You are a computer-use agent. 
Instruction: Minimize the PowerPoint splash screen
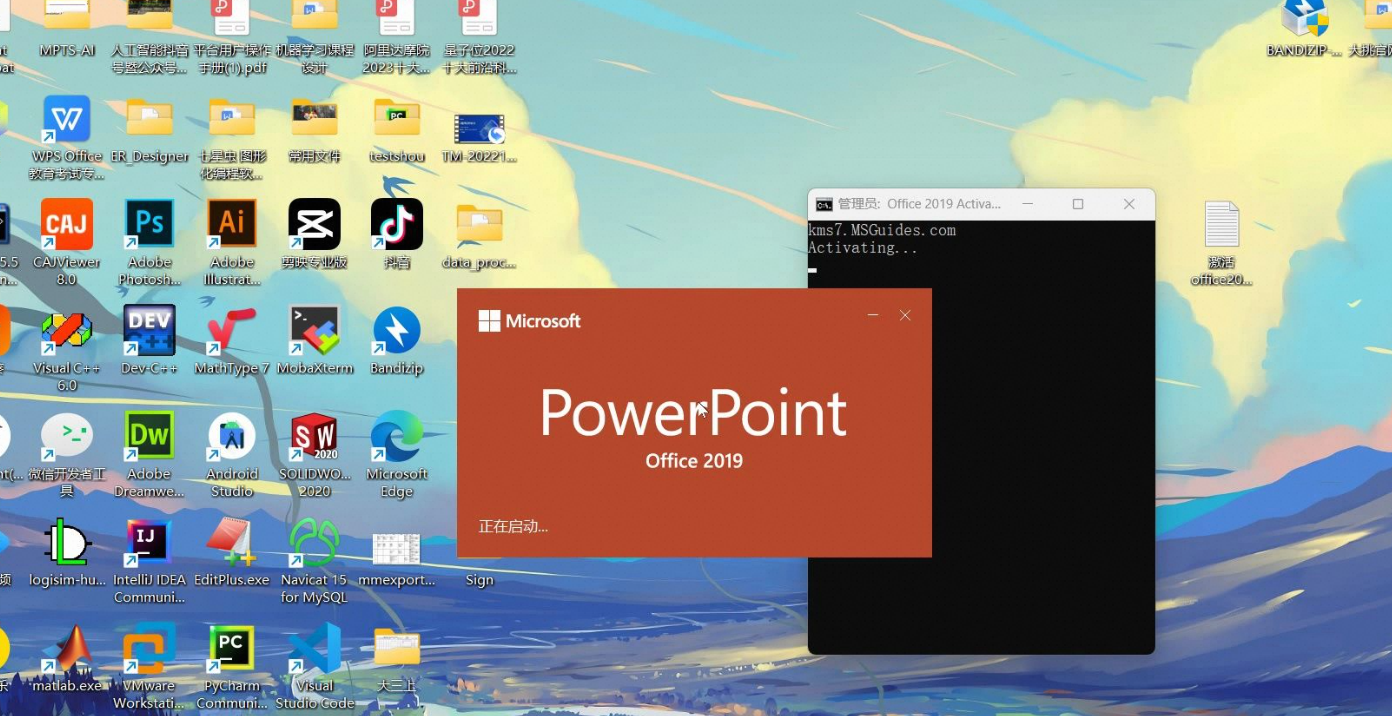click(x=873, y=315)
